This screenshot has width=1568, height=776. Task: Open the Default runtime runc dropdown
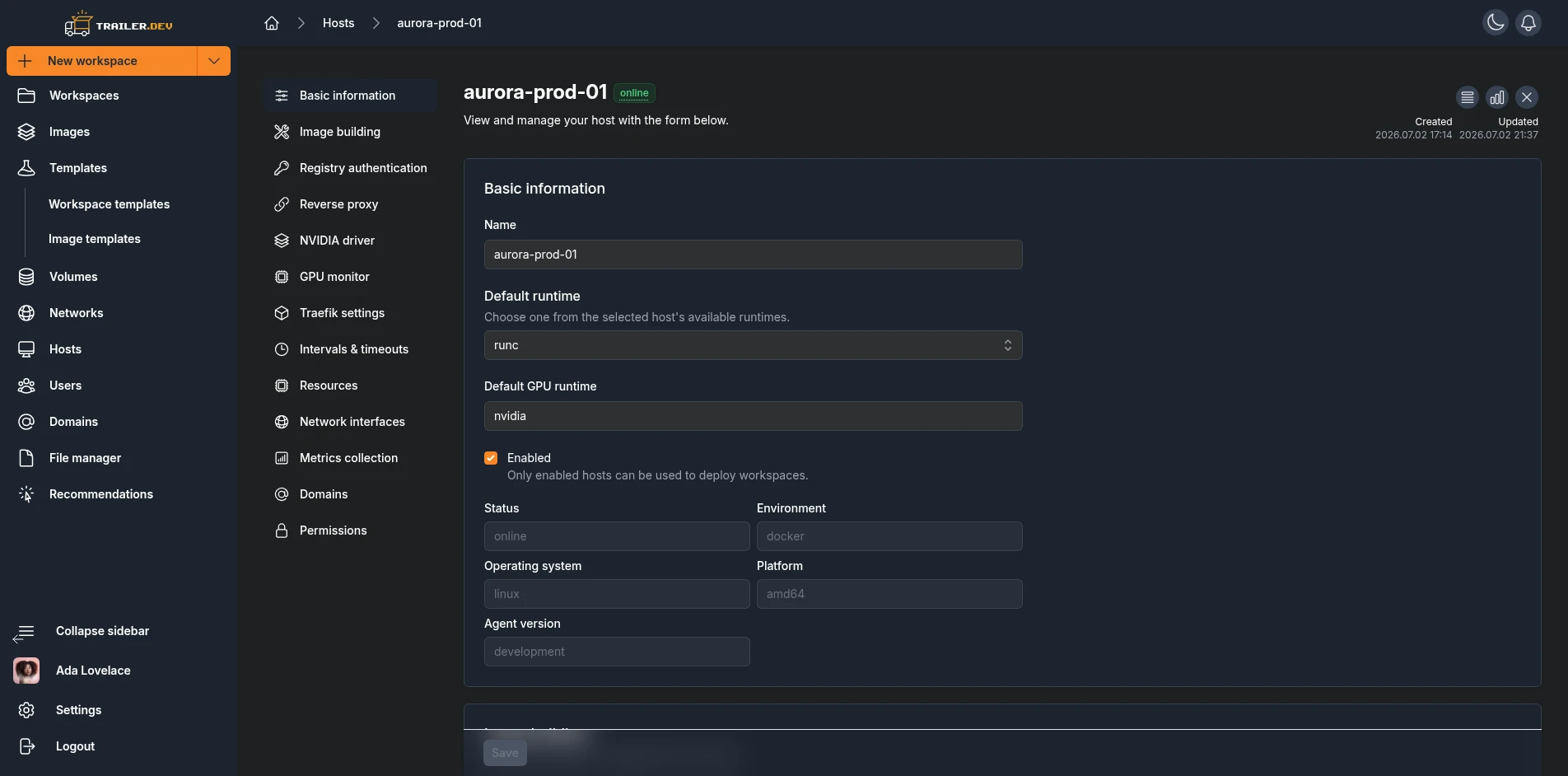tap(753, 345)
